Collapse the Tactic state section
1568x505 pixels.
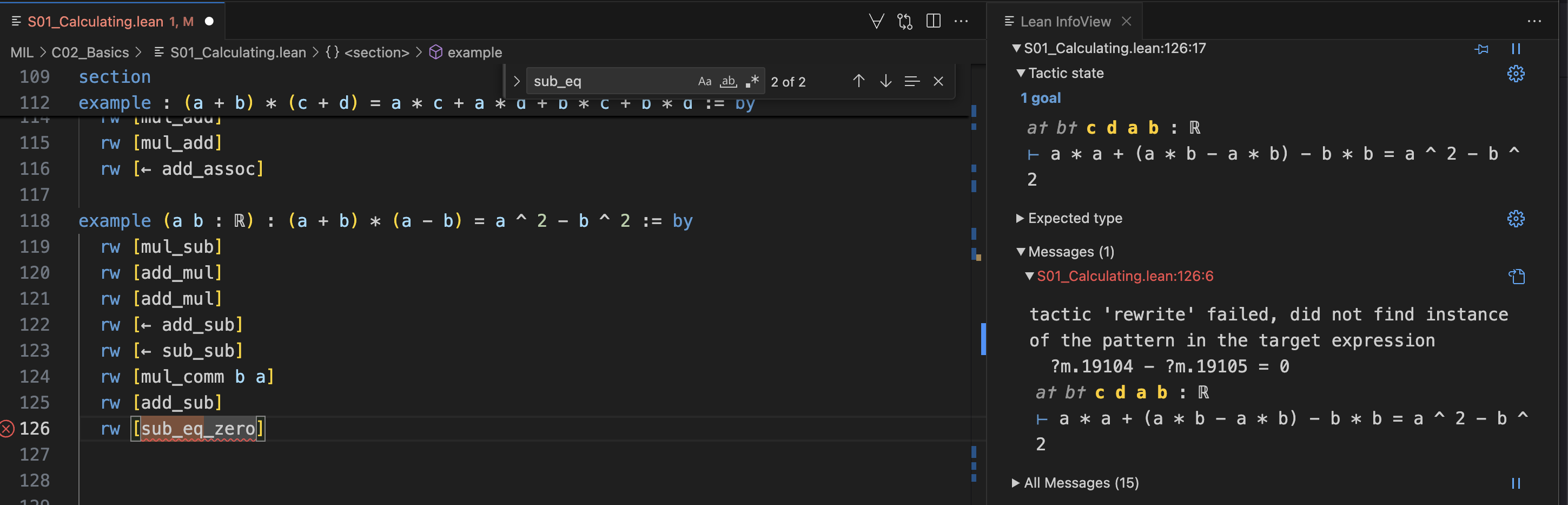(x=1021, y=73)
